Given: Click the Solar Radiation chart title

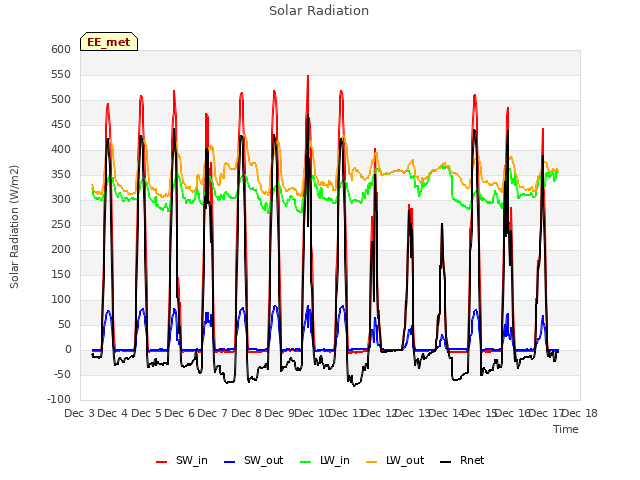Looking at the screenshot, I should pyautogui.click(x=319, y=11).
